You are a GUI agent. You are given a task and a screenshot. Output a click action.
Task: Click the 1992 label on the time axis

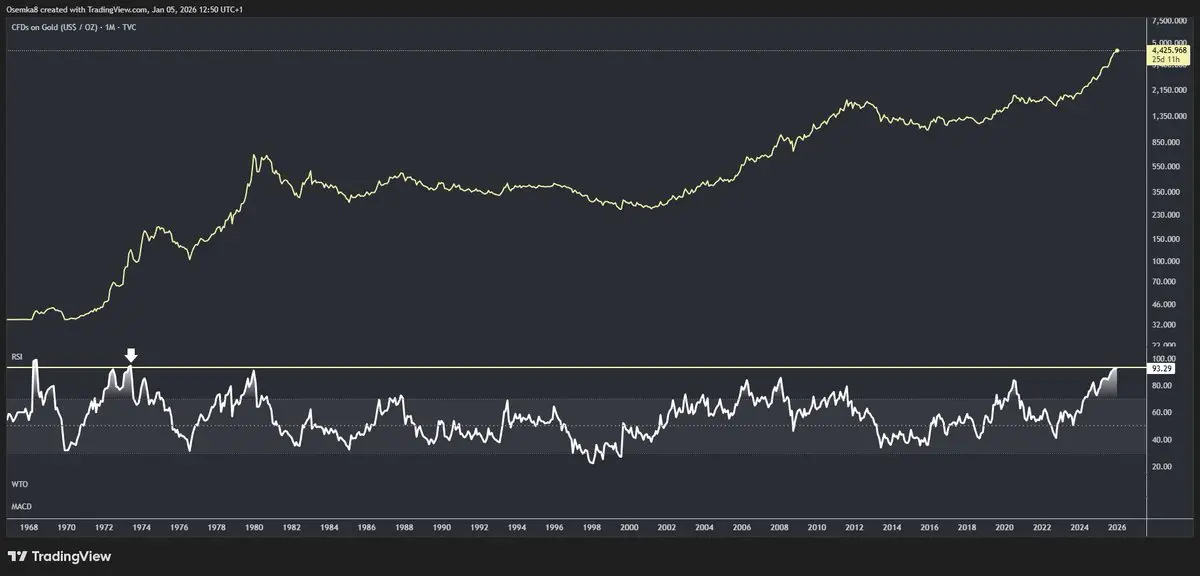tap(479, 526)
